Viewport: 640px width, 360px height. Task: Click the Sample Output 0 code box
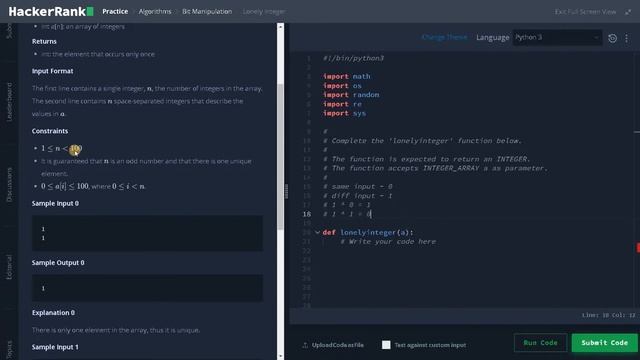pos(147,288)
